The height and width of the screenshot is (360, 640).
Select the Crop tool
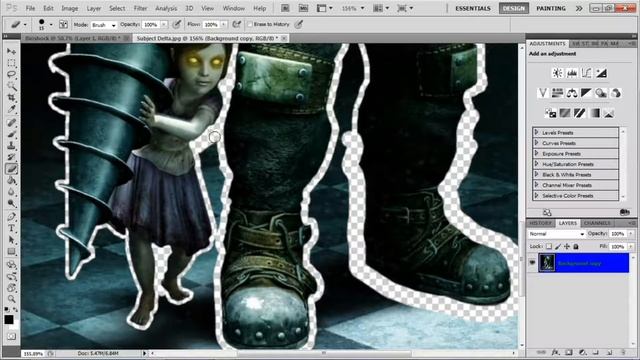pos(11,98)
